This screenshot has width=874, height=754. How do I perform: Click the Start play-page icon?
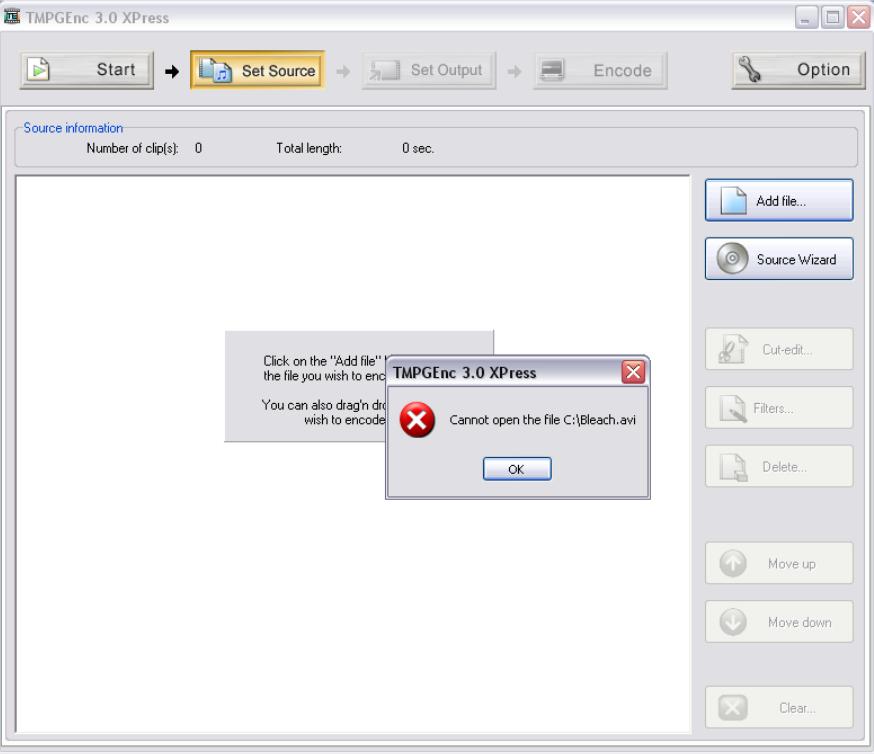pyautogui.click(x=38, y=70)
